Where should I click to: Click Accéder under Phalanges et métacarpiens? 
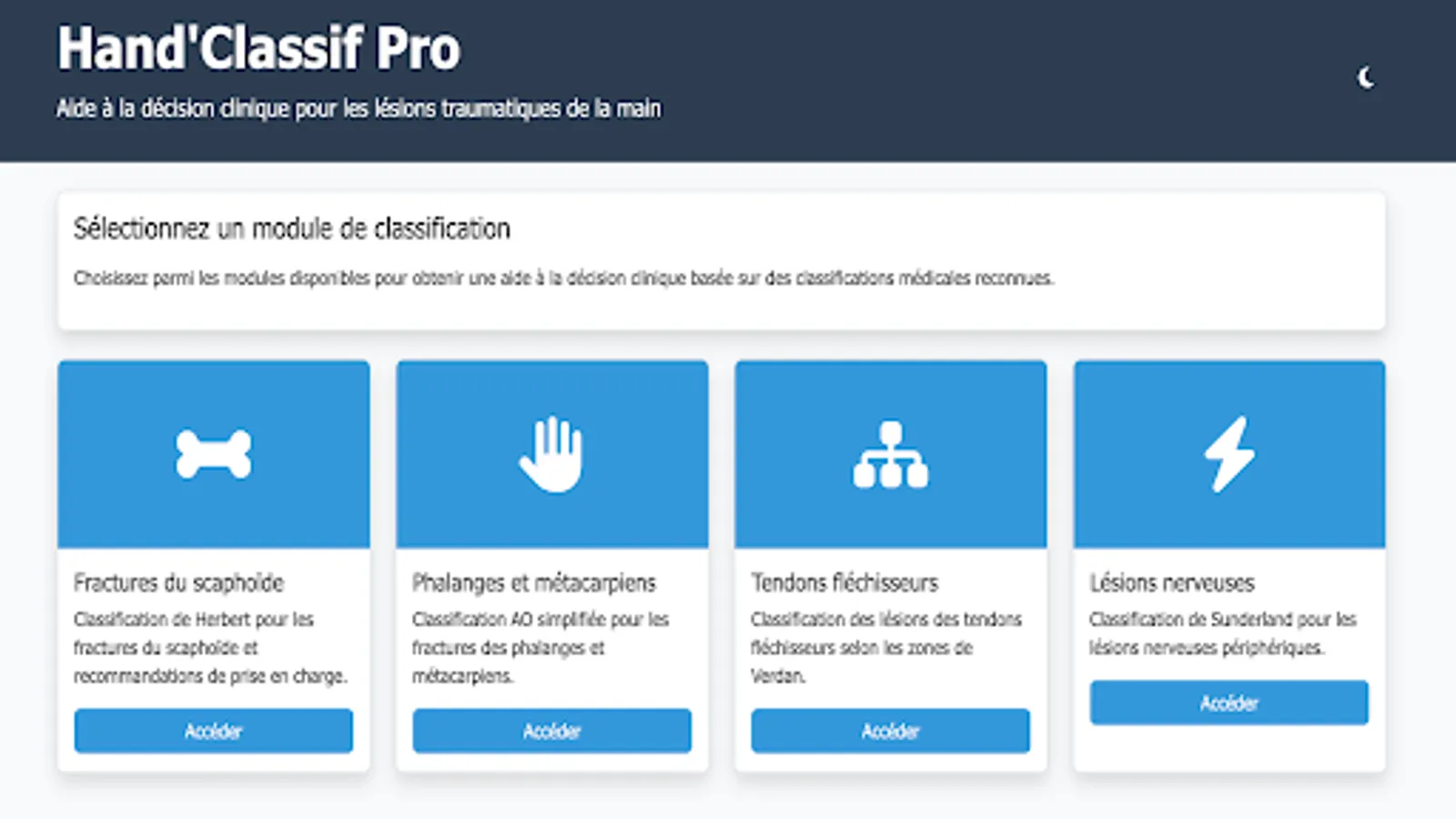click(x=551, y=730)
